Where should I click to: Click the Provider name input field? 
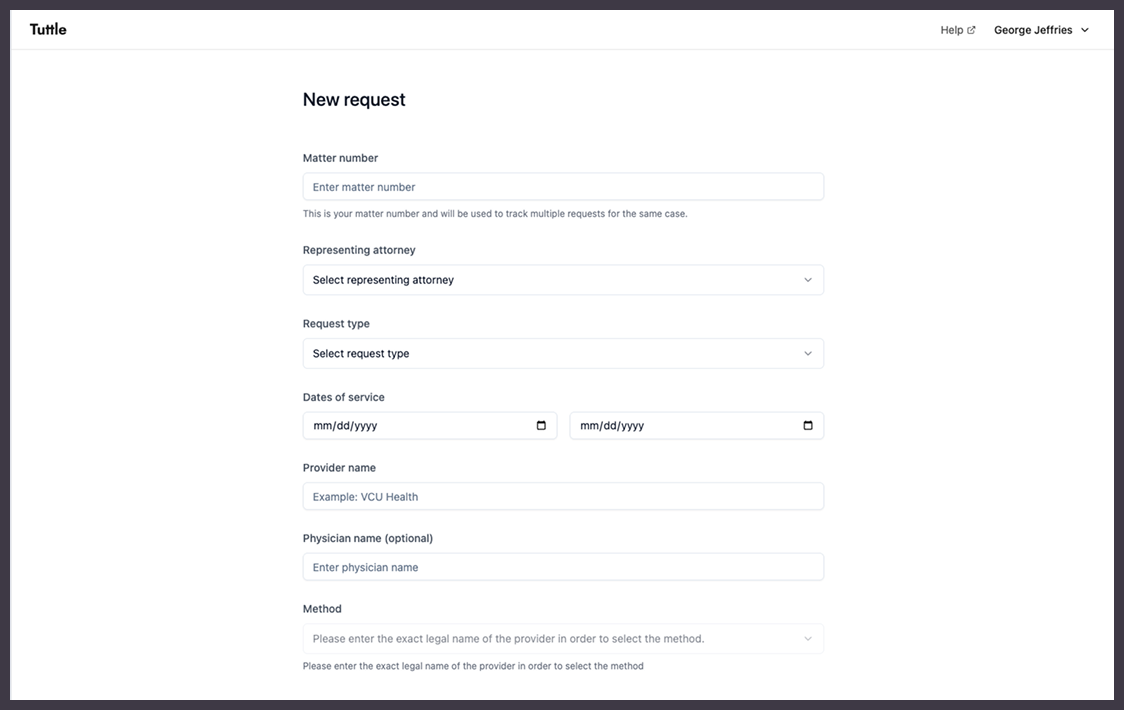(x=563, y=497)
